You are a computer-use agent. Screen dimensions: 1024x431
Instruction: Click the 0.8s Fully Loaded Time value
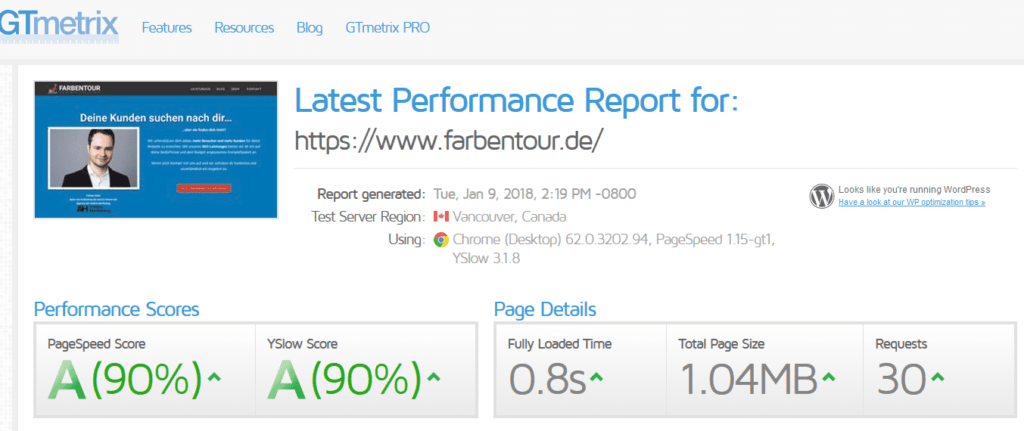[x=547, y=379]
